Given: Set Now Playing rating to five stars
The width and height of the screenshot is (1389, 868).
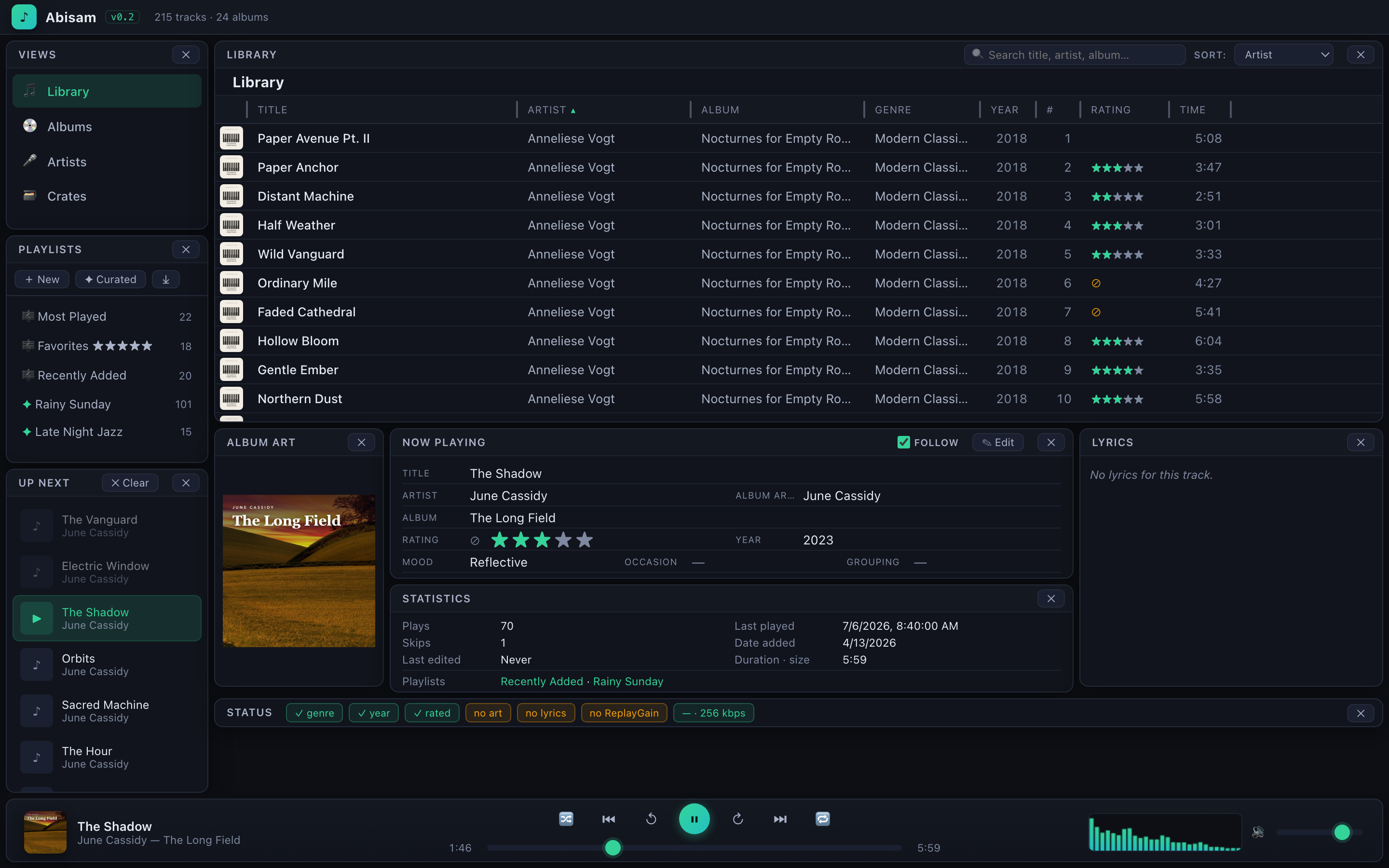Looking at the screenshot, I should pos(585,540).
